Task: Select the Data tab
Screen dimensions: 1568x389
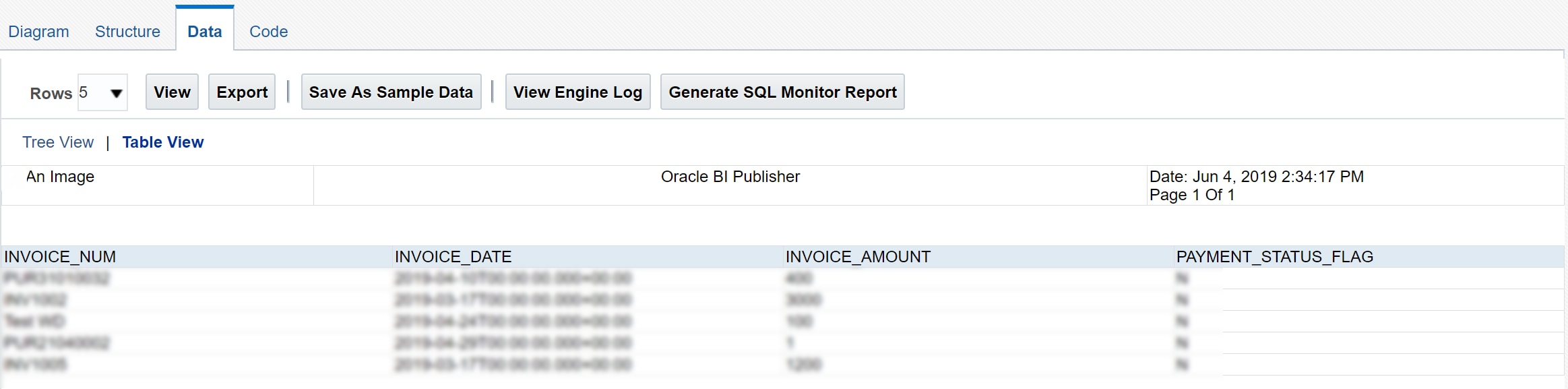Action: coord(204,32)
